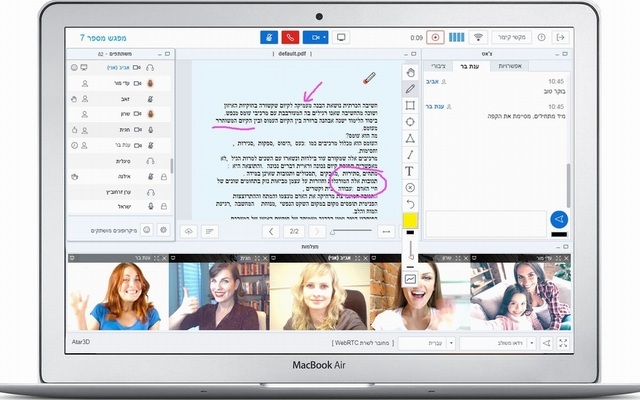Click the yellow color swatch

tap(410, 220)
